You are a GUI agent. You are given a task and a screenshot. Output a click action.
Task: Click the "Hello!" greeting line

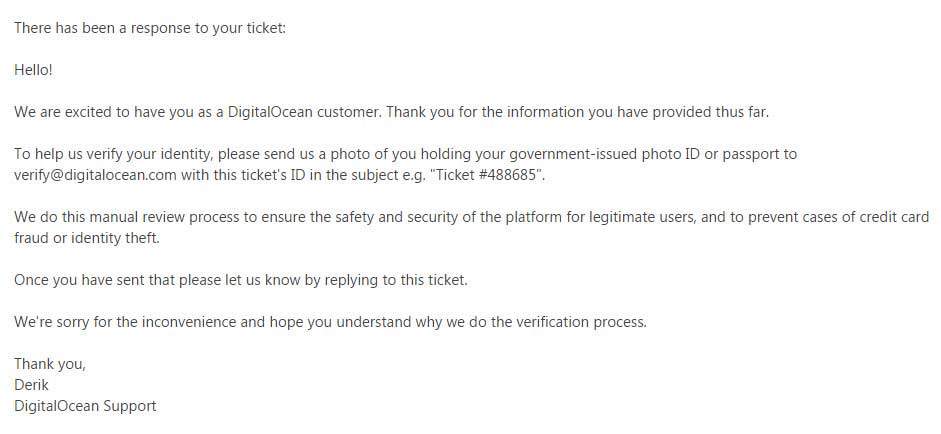(x=33, y=70)
